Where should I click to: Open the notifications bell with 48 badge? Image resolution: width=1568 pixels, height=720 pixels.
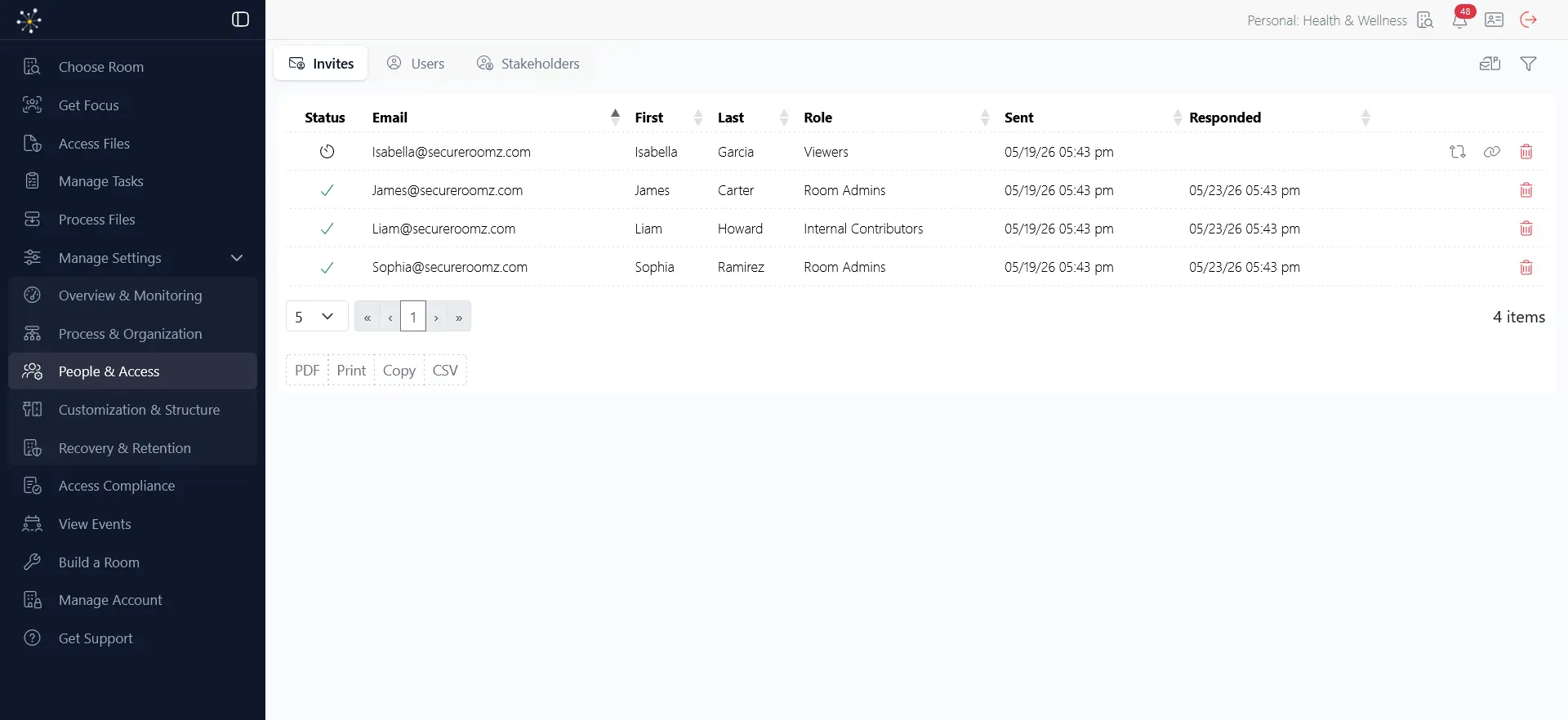(x=1460, y=19)
